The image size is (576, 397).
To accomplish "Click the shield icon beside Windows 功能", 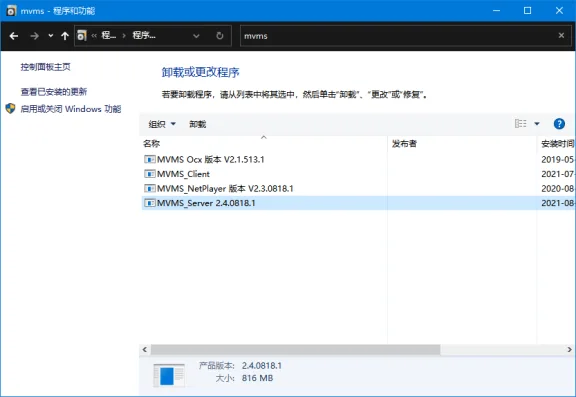I will point(10,108).
